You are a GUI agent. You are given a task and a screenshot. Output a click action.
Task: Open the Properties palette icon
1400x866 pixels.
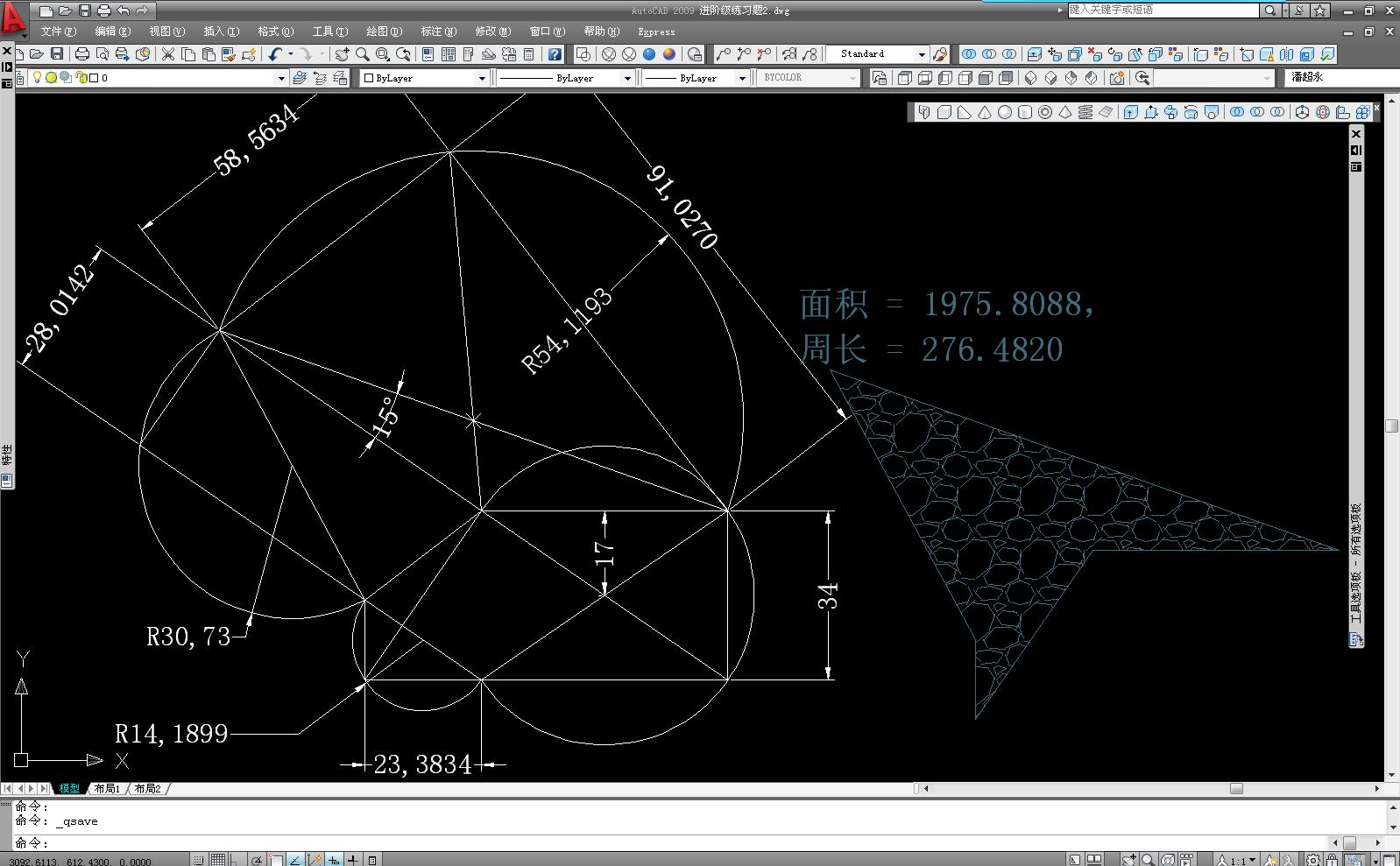click(x=428, y=54)
